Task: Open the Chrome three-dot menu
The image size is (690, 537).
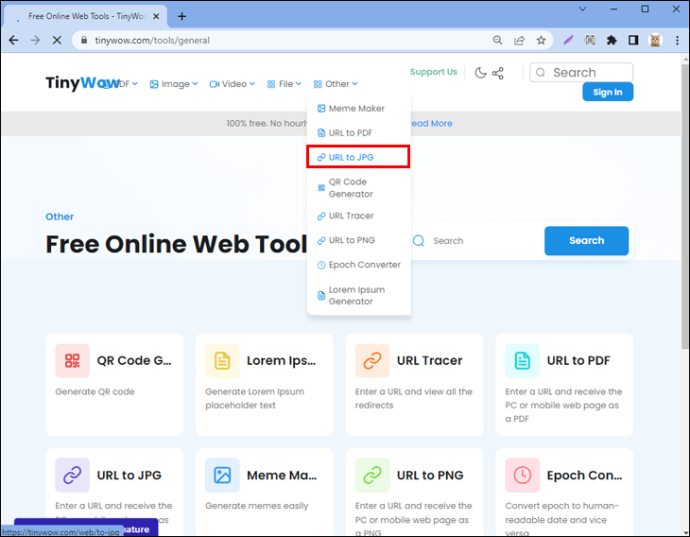Action: coord(677,40)
